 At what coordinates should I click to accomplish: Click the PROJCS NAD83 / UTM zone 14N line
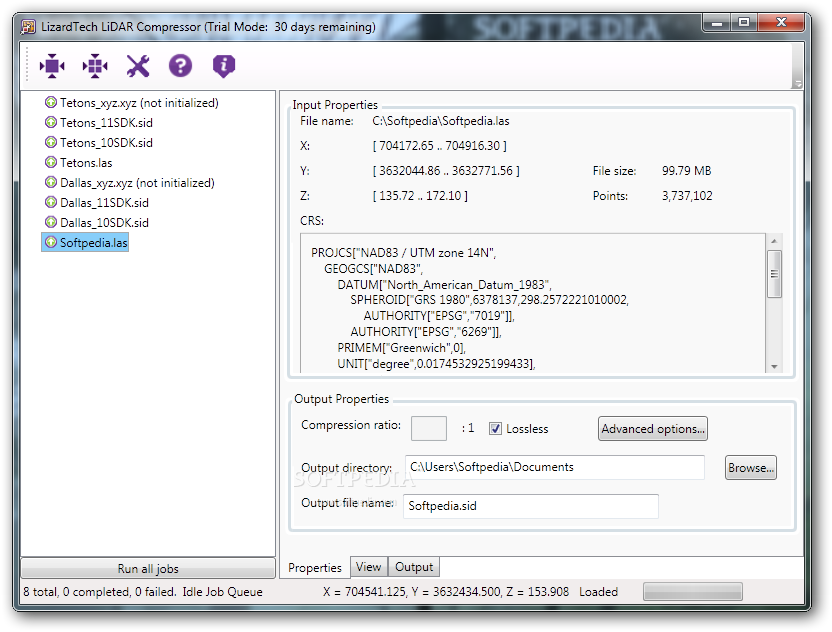point(403,253)
